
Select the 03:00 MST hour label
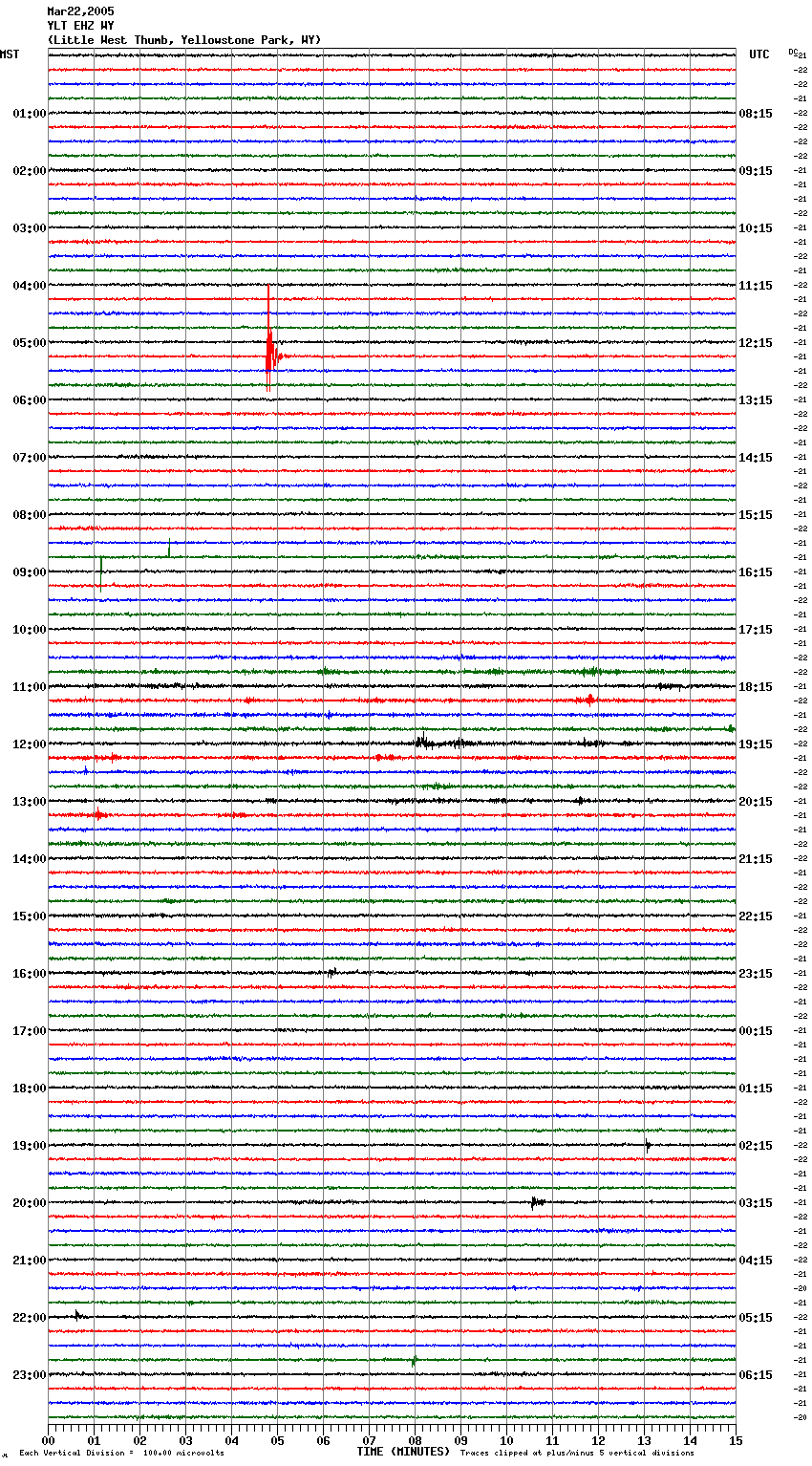(30, 228)
